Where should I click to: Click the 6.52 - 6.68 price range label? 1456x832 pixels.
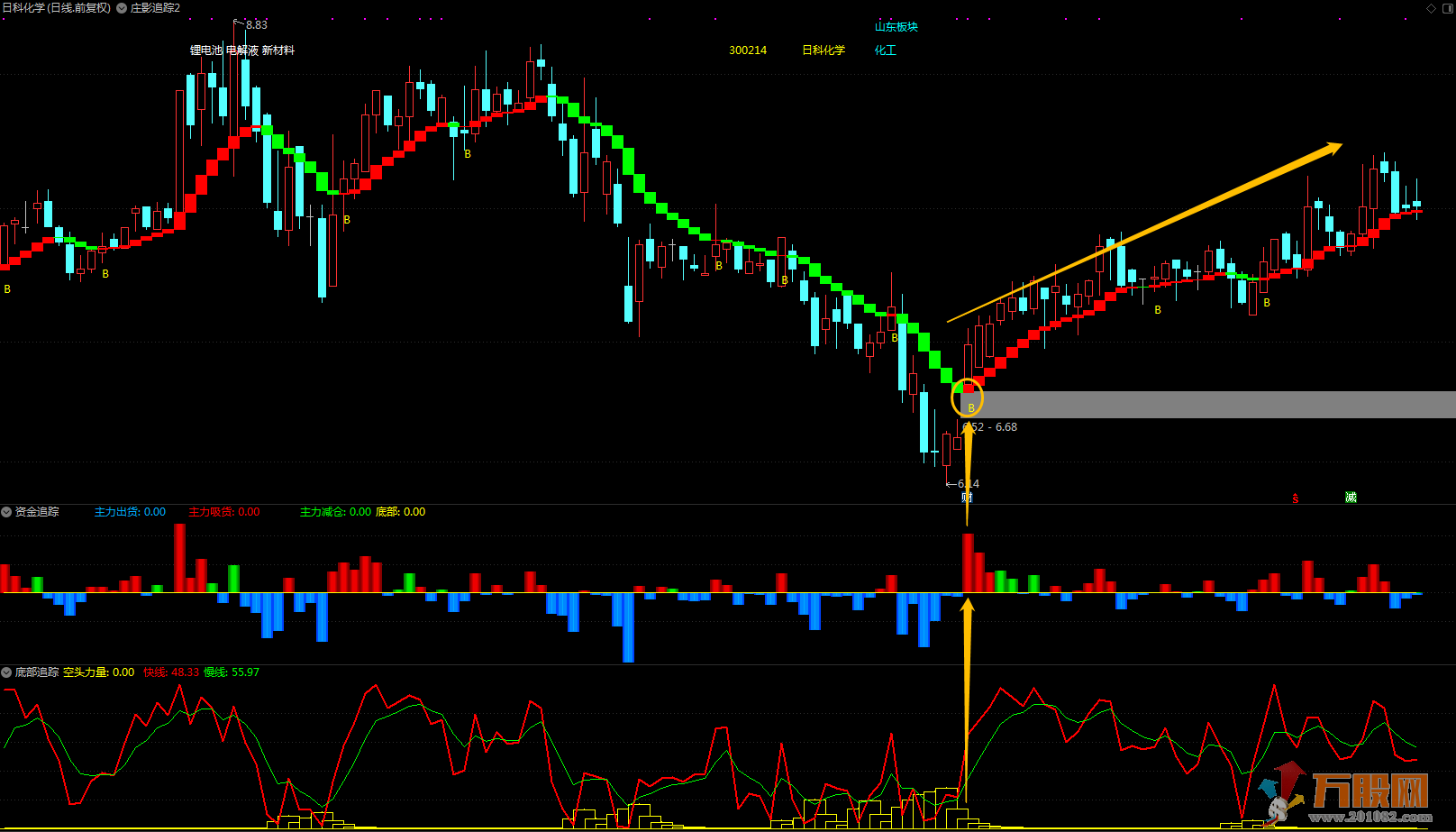(x=989, y=427)
